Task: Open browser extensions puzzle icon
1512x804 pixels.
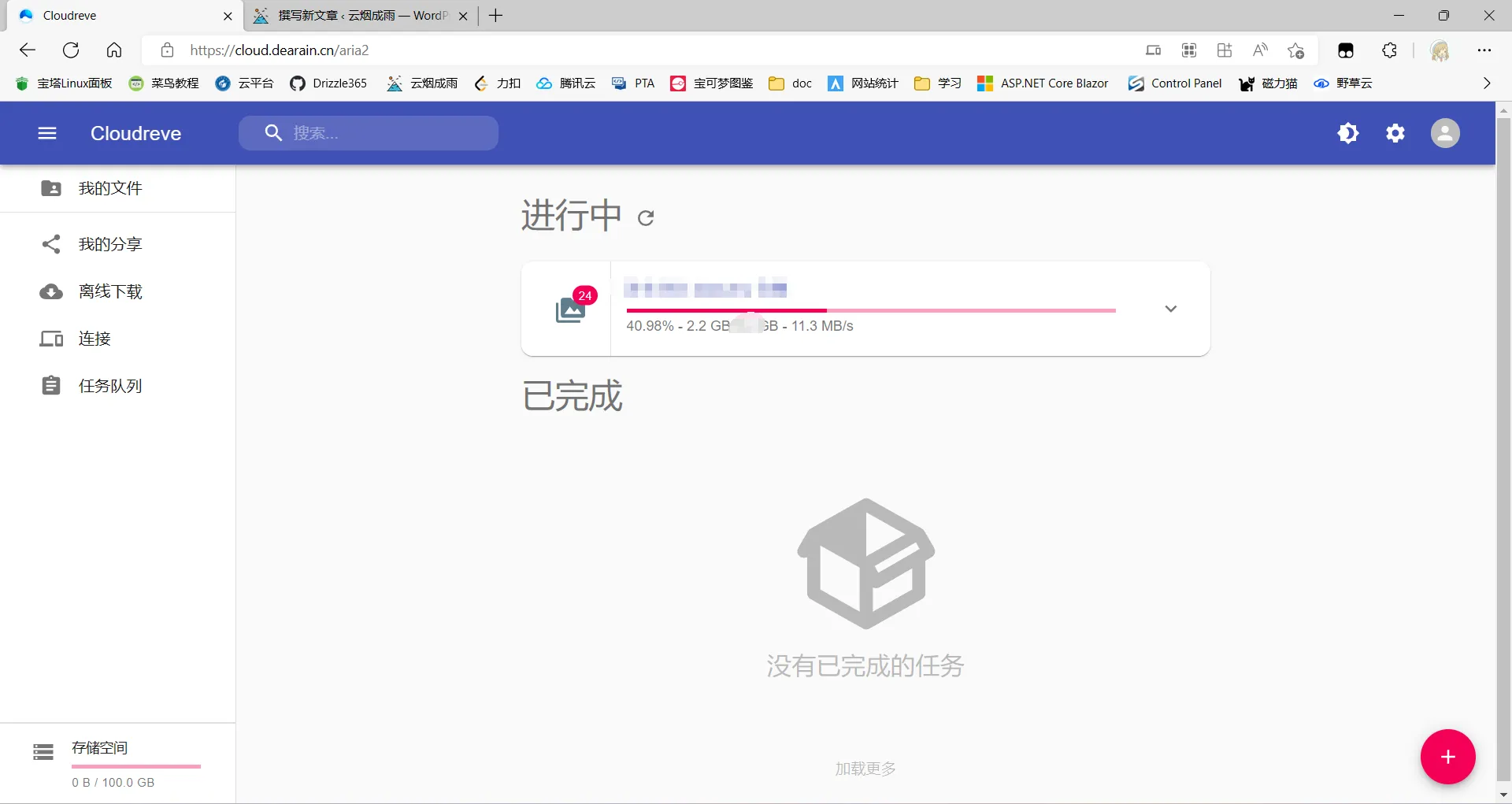Action: pos(1389,50)
